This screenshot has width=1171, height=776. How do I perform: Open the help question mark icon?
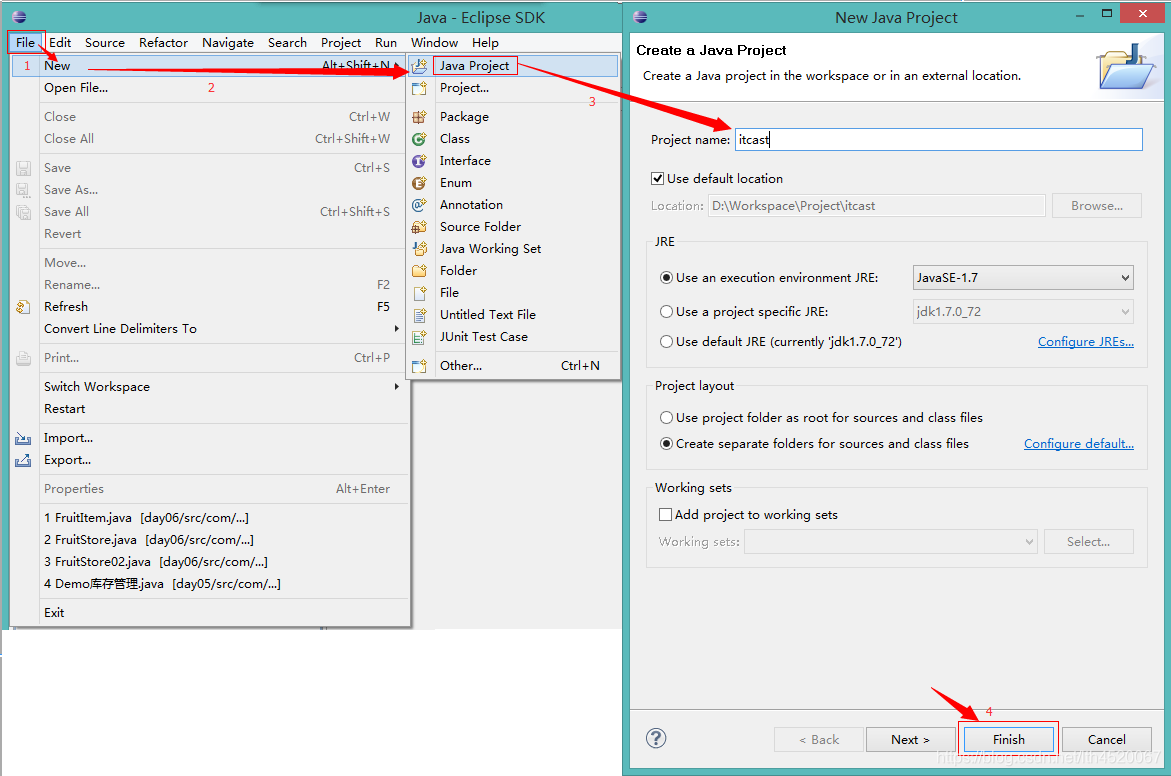tap(656, 738)
